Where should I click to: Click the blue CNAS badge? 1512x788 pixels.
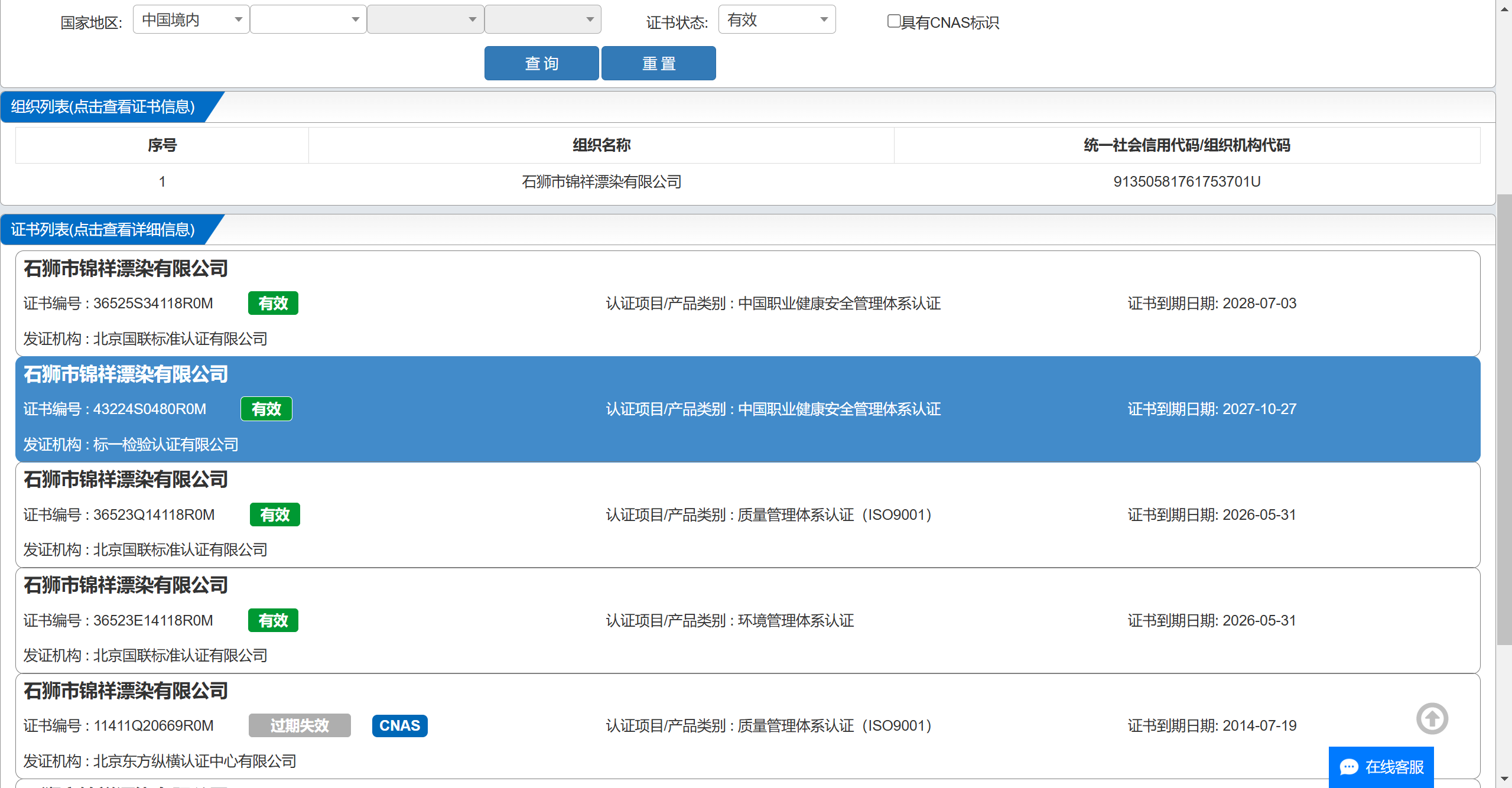point(399,725)
